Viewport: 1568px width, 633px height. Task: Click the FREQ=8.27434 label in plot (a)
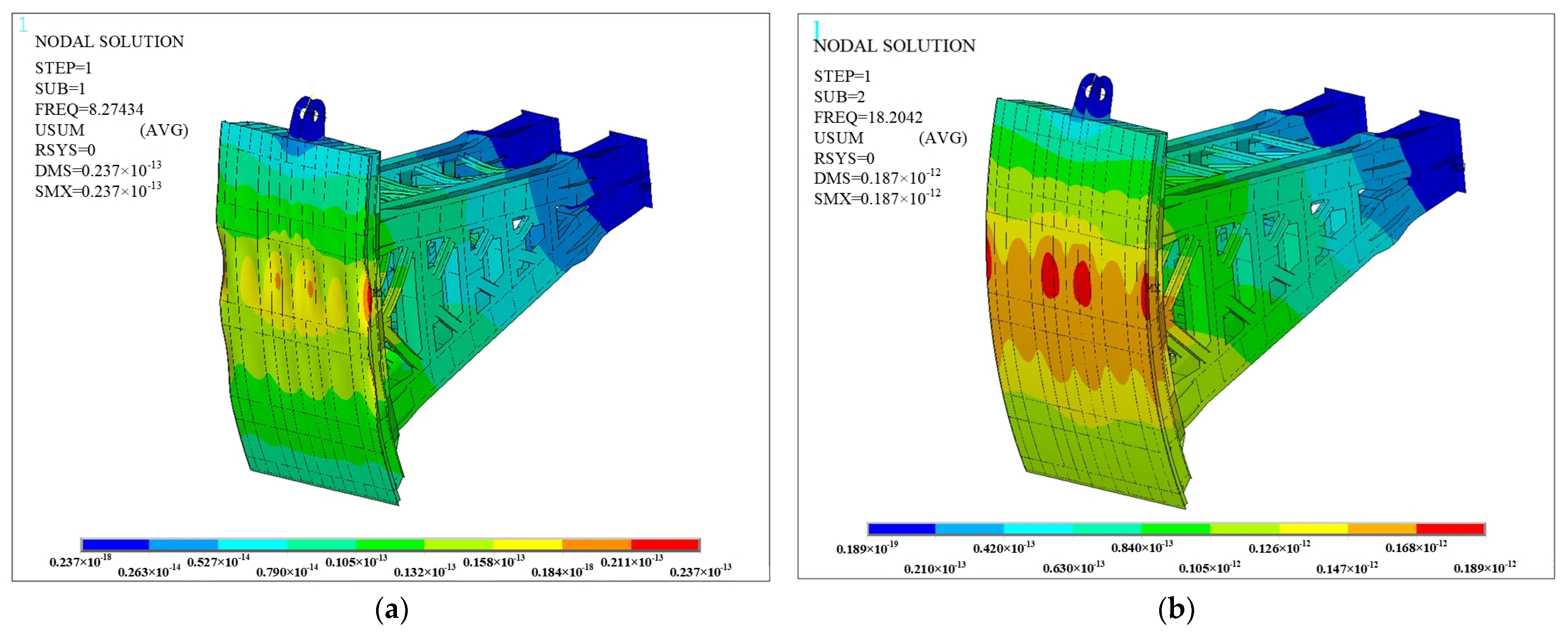tap(89, 109)
